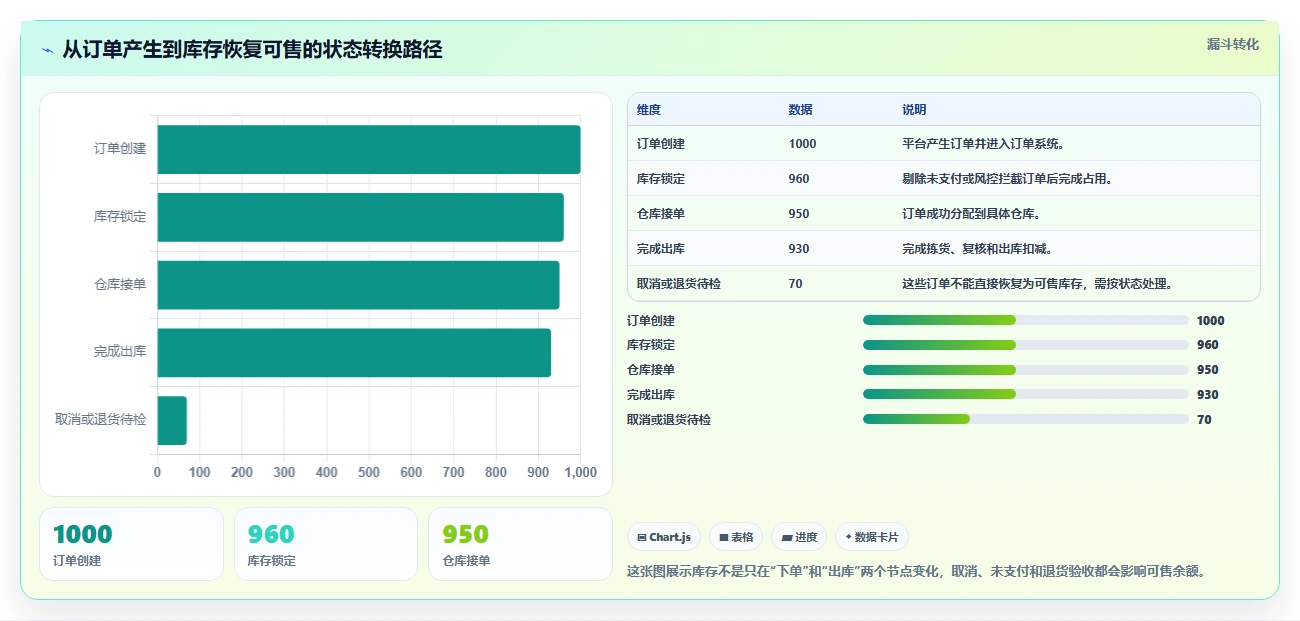Click the 1,000 x-axis tick label
Screen dimensions: 1300x621
pos(580,473)
